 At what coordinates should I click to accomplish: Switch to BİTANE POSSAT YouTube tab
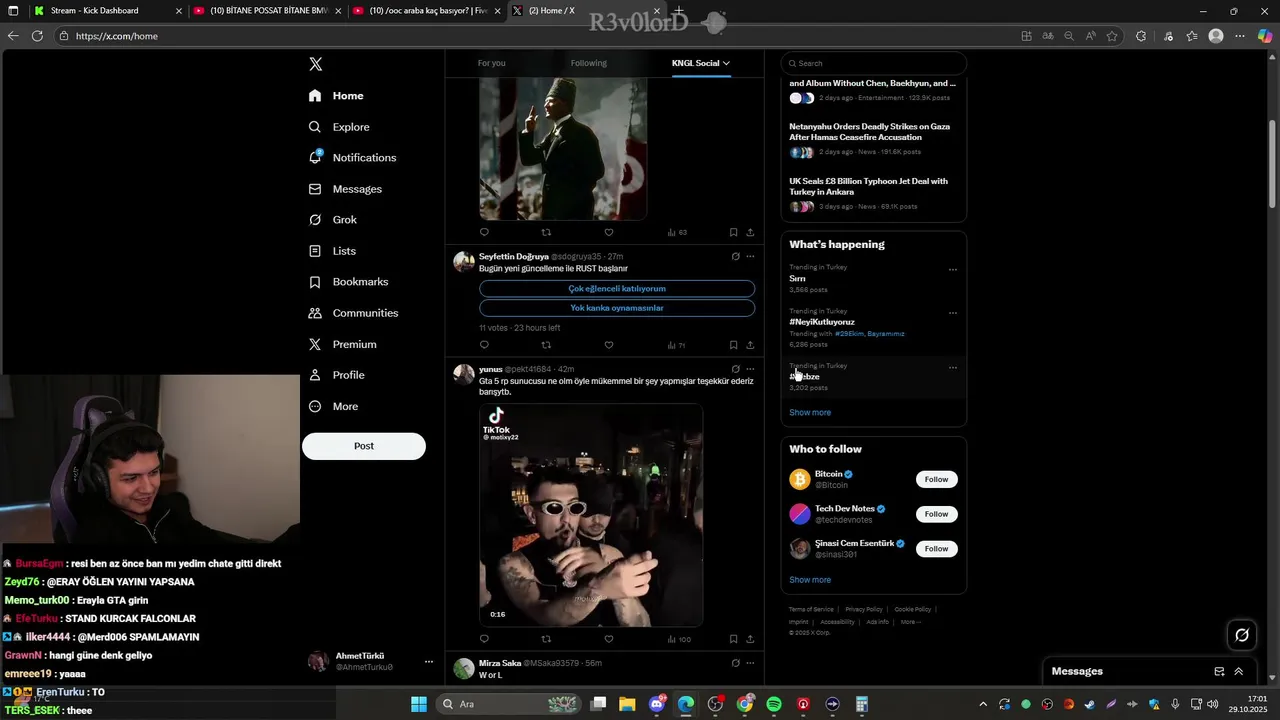tap(265, 11)
